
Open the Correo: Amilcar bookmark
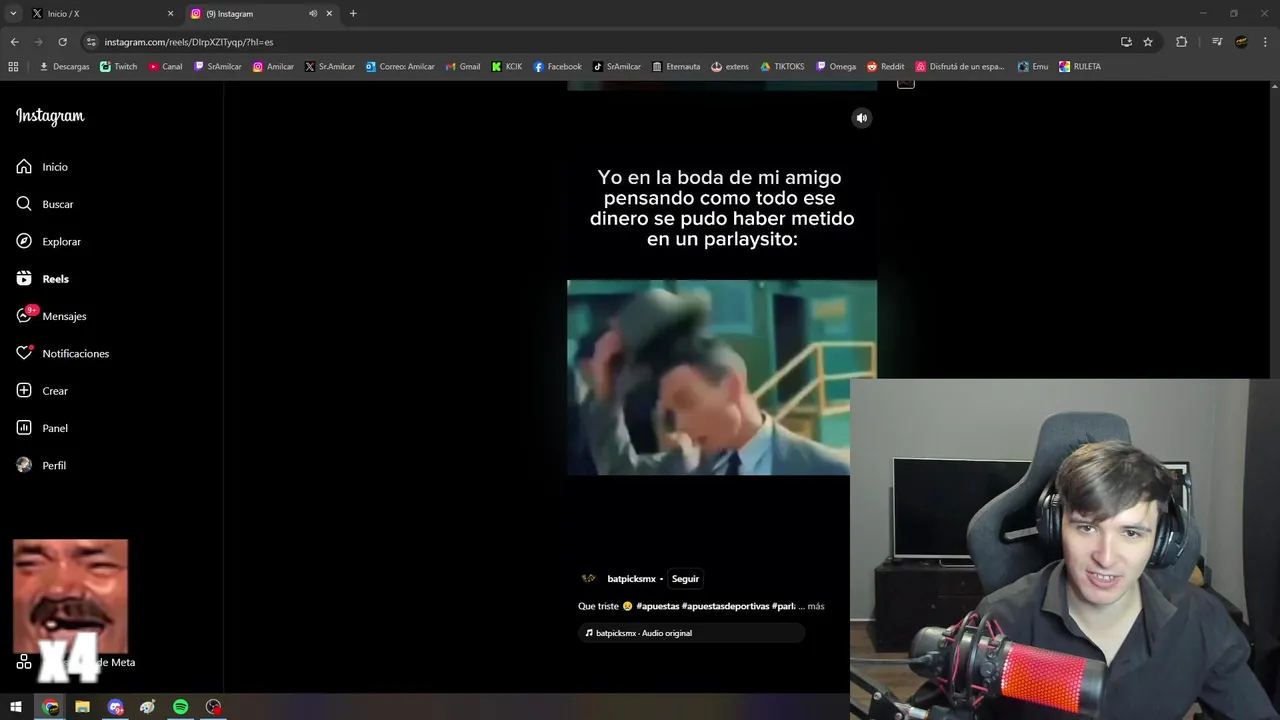pyautogui.click(x=400, y=67)
